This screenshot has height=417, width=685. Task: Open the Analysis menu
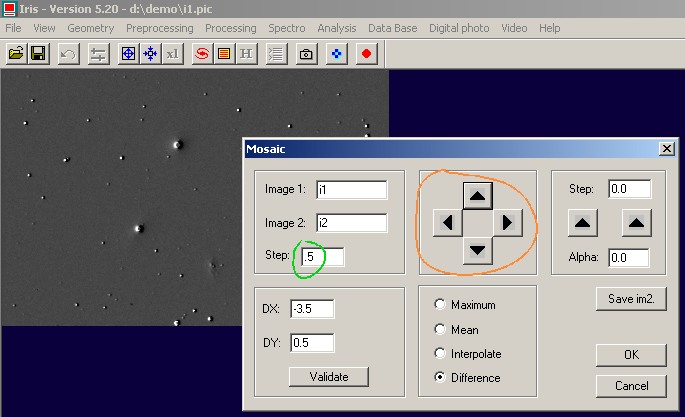[336, 28]
